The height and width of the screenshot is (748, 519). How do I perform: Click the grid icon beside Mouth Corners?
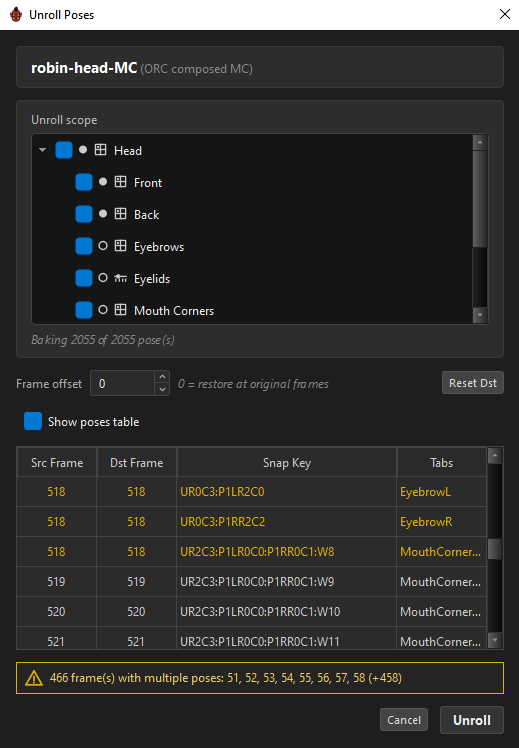[120, 310]
